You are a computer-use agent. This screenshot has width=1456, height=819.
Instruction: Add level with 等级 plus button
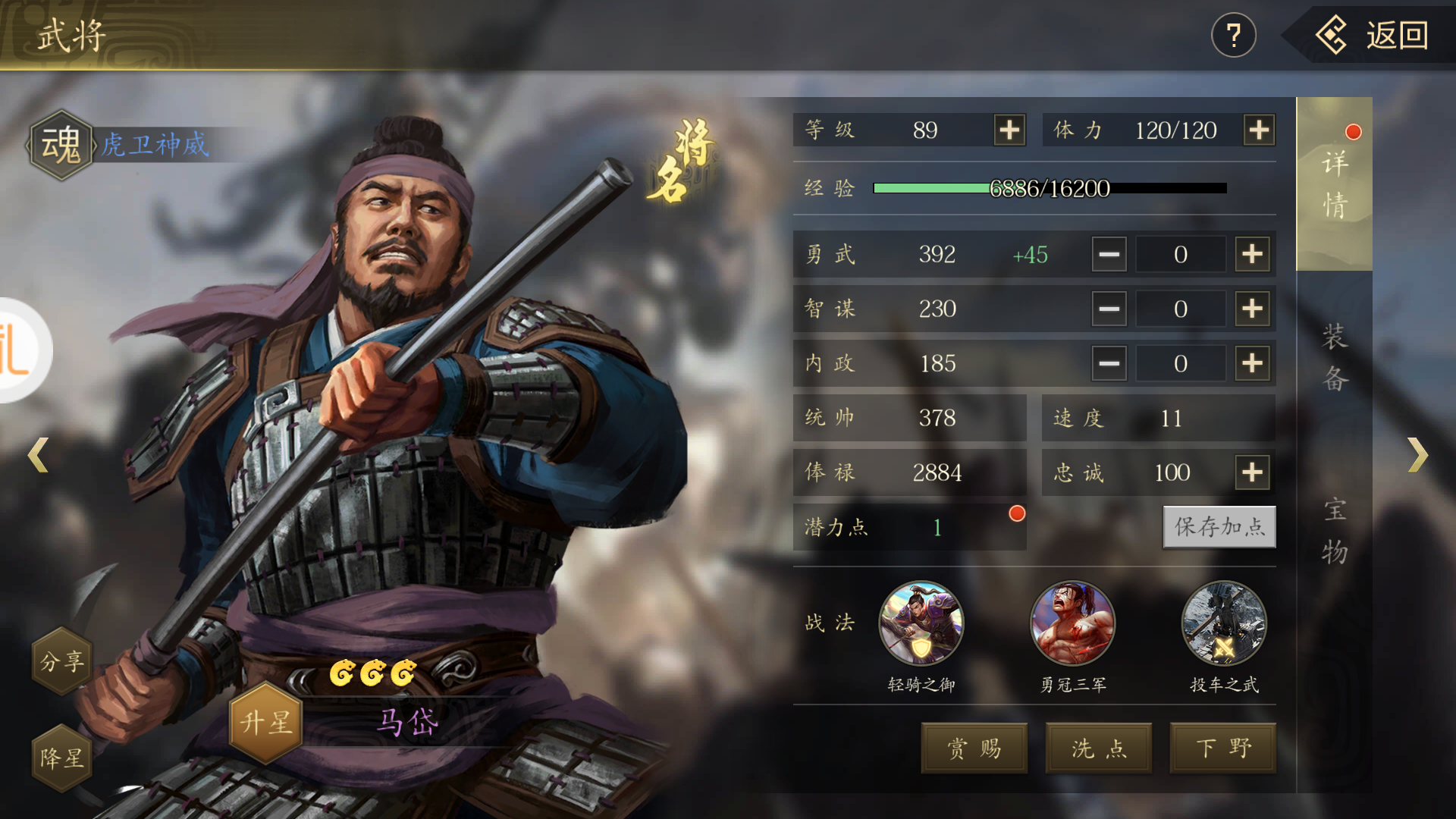[x=1009, y=130]
